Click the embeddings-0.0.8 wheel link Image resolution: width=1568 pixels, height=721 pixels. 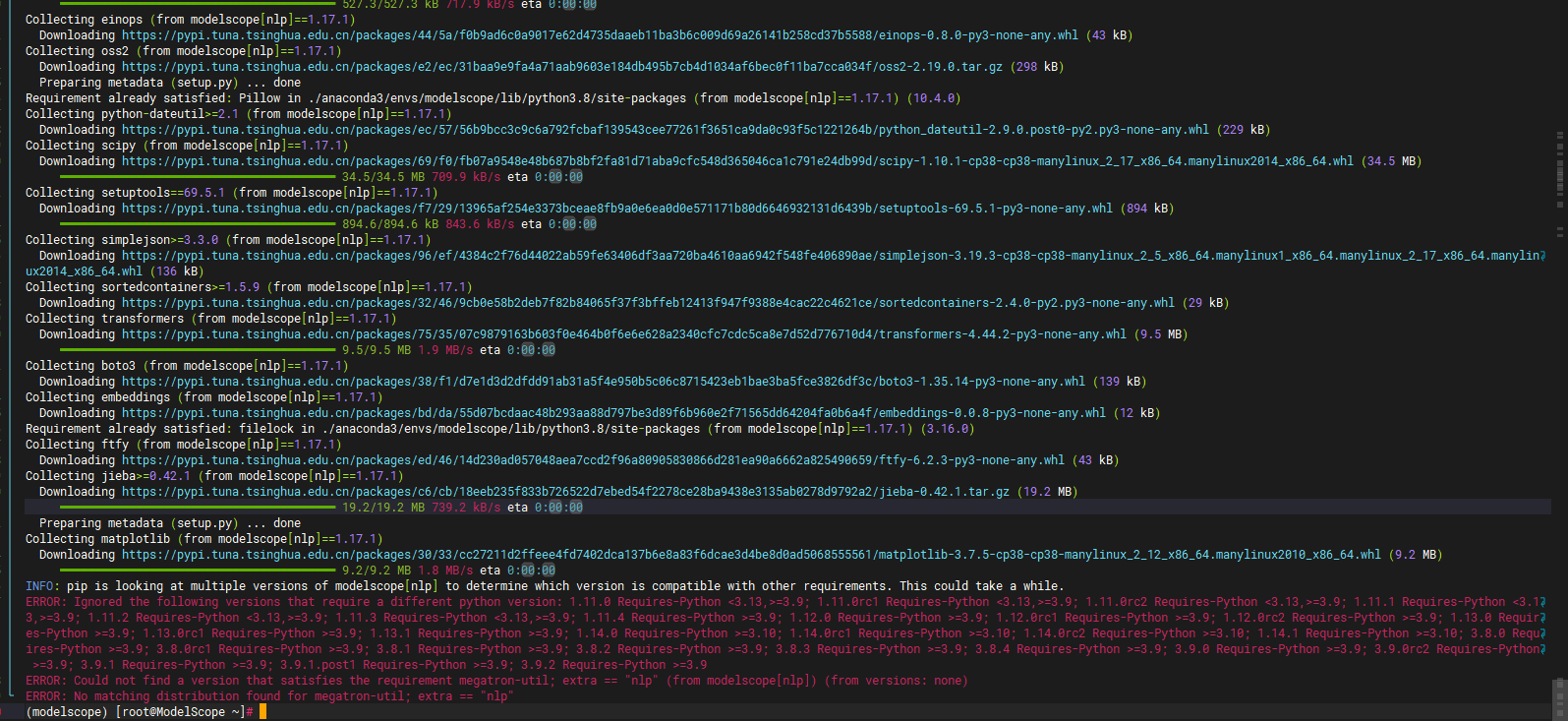pos(613,413)
